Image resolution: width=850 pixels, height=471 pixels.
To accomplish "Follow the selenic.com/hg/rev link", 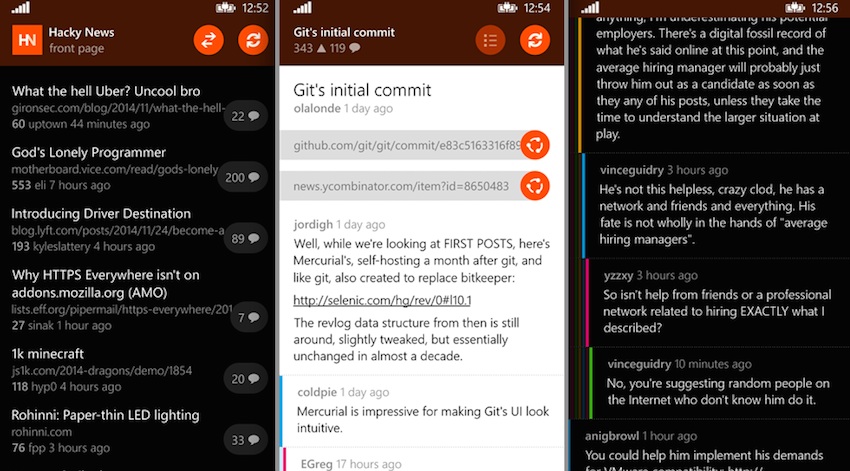I will (382, 300).
